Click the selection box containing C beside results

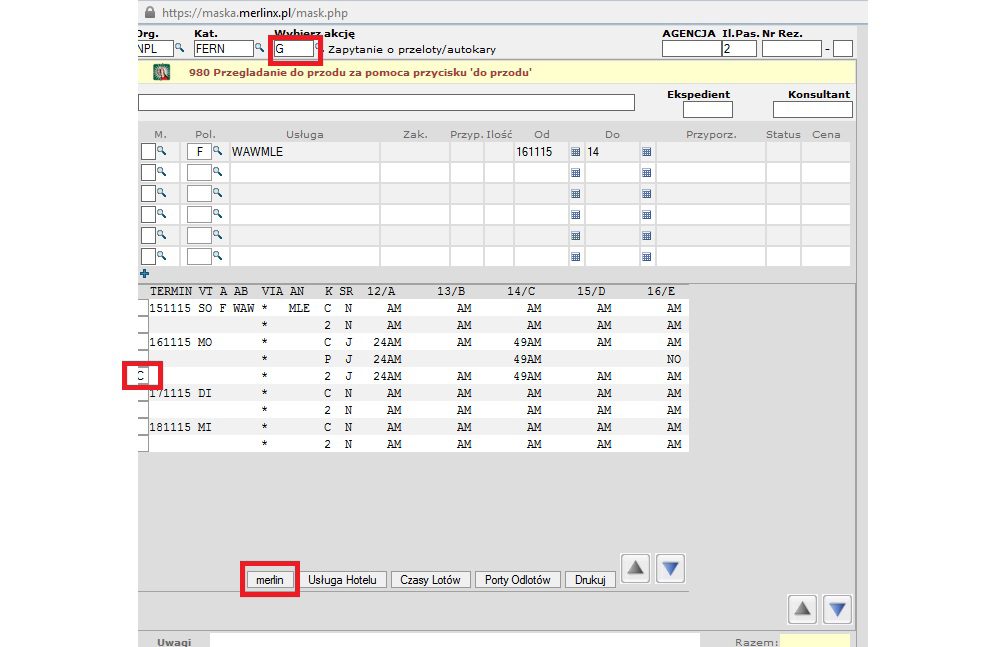143,376
